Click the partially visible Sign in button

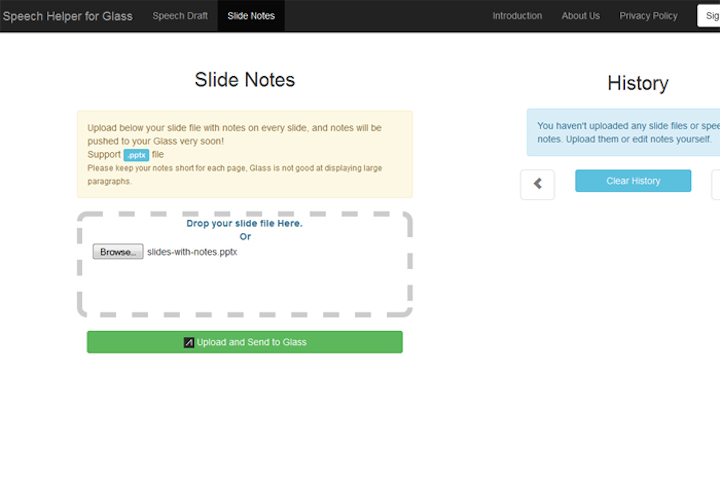point(709,16)
